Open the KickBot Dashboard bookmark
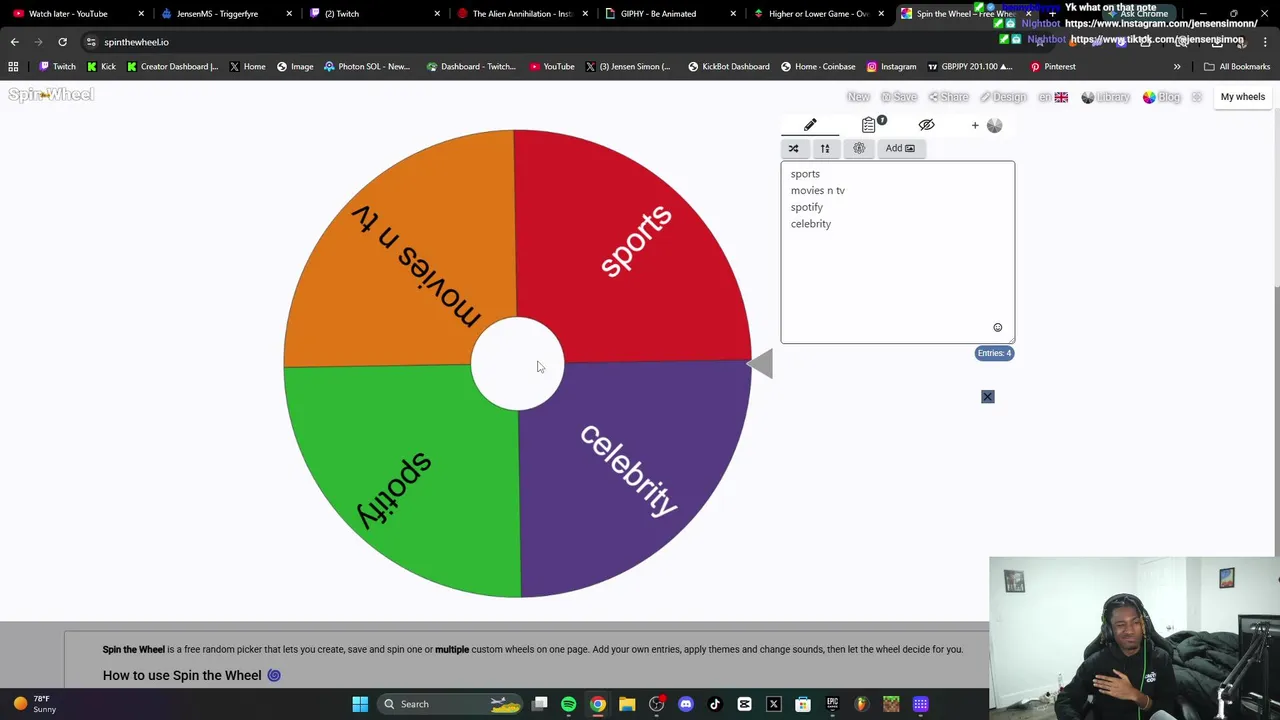The width and height of the screenshot is (1280, 720). tap(728, 67)
